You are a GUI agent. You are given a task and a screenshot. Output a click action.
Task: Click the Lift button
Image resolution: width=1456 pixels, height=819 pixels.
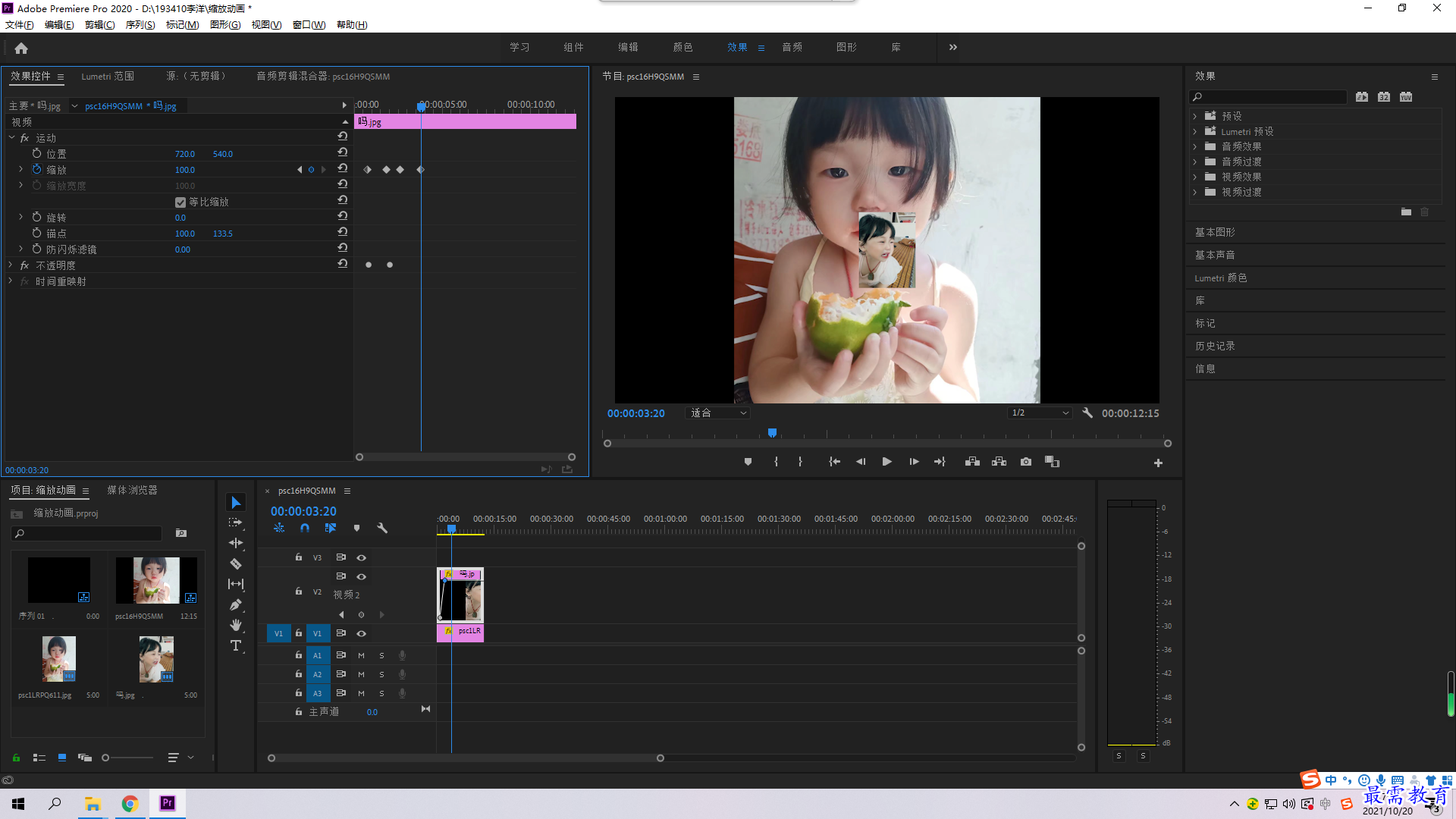[x=972, y=462]
